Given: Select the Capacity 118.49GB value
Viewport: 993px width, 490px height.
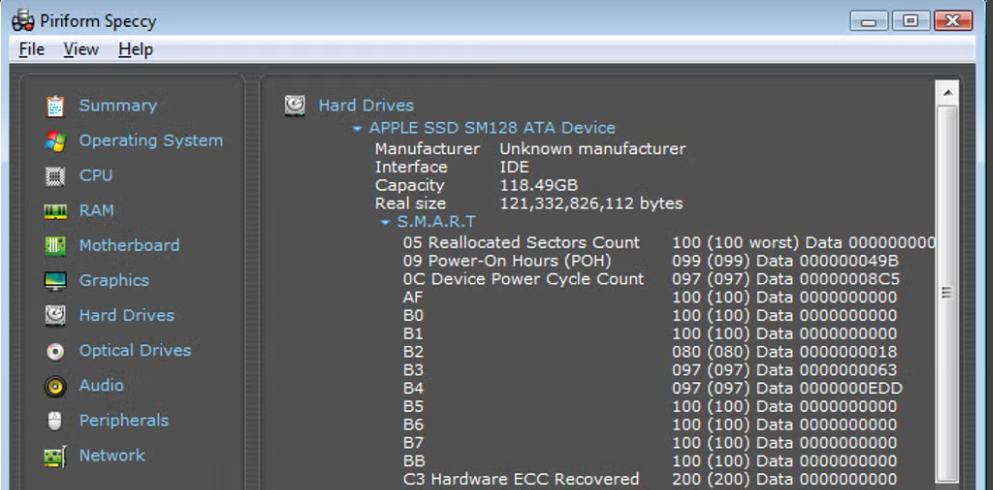Looking at the screenshot, I should pyautogui.click(x=539, y=185).
